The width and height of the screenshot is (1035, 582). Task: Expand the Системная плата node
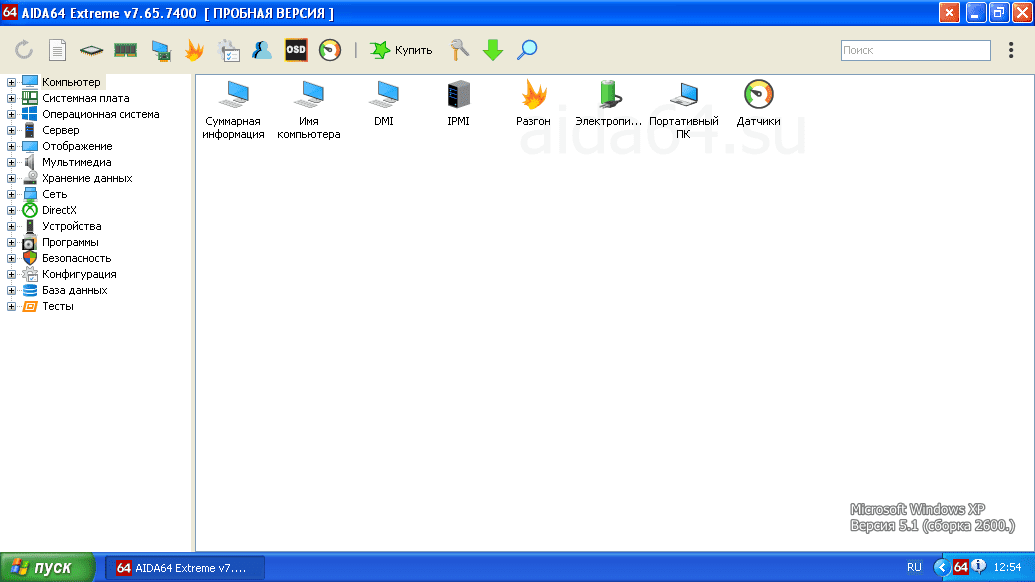(x=11, y=98)
